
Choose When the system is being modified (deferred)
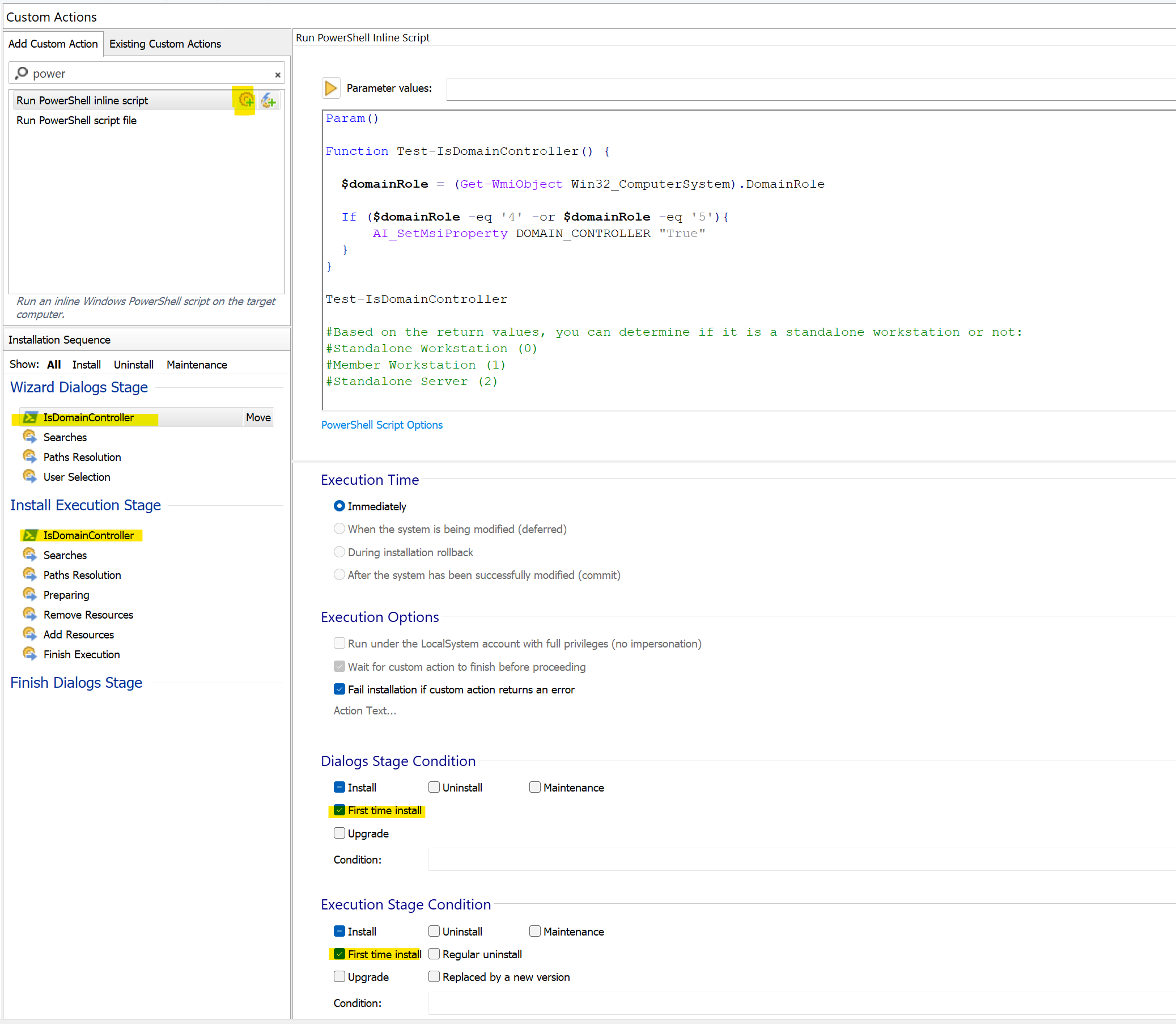(x=339, y=529)
